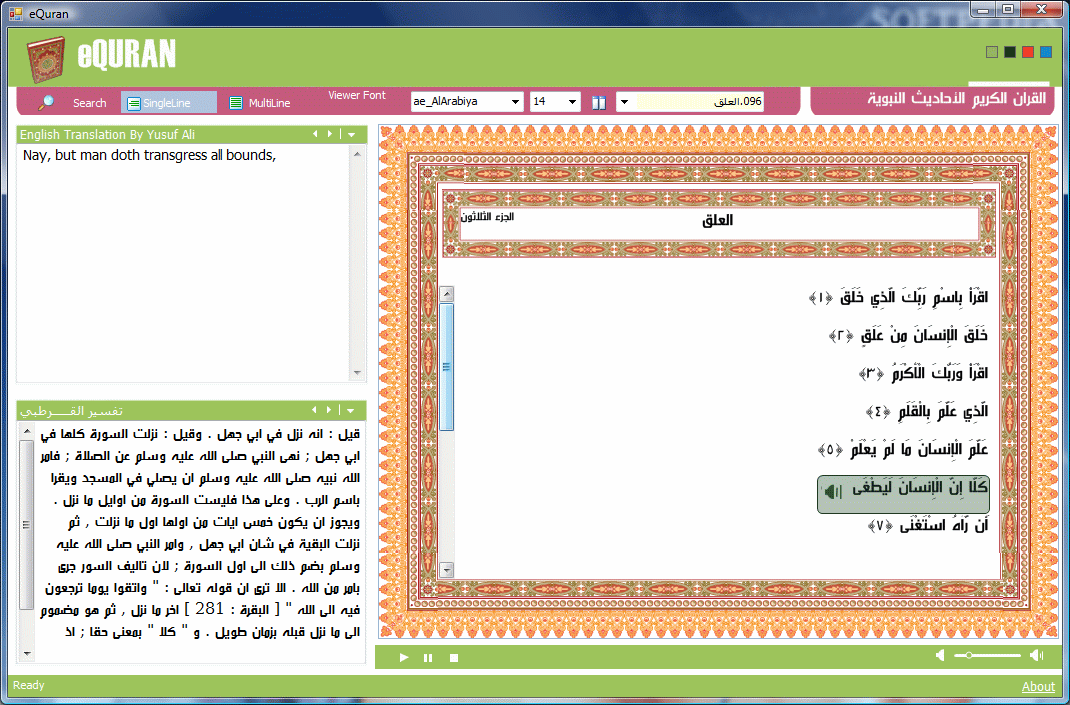Image resolution: width=1070 pixels, height=705 pixels.
Task: Select verse 1 of surah Al-Alaq
Action: (898, 297)
